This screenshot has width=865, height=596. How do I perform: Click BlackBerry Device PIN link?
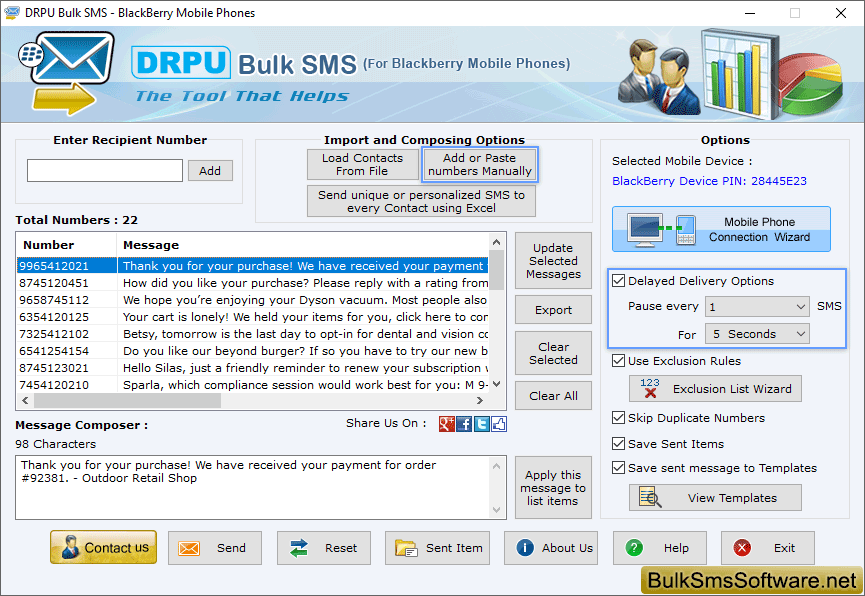[709, 181]
